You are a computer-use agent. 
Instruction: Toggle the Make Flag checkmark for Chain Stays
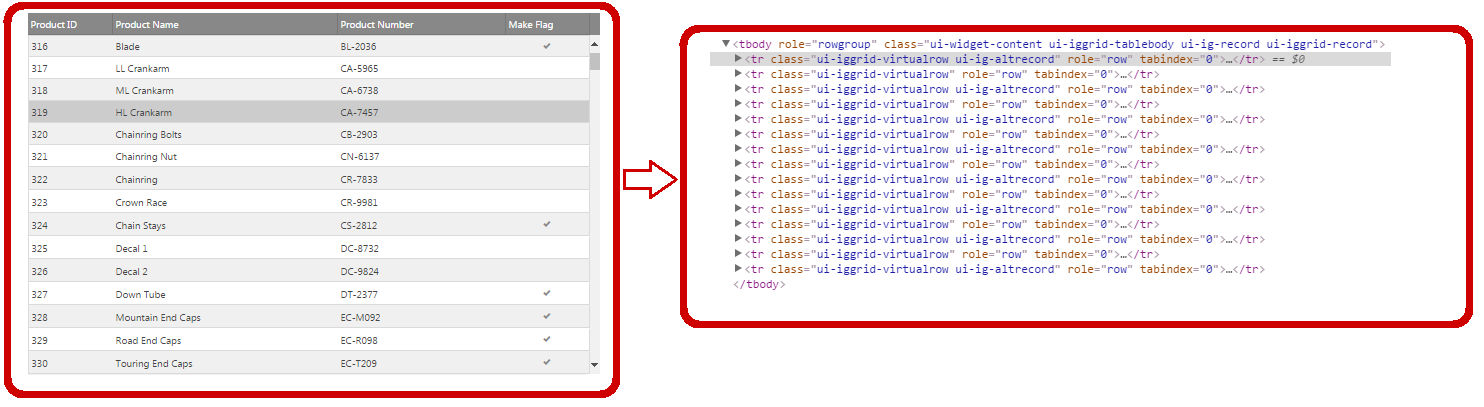pos(547,225)
